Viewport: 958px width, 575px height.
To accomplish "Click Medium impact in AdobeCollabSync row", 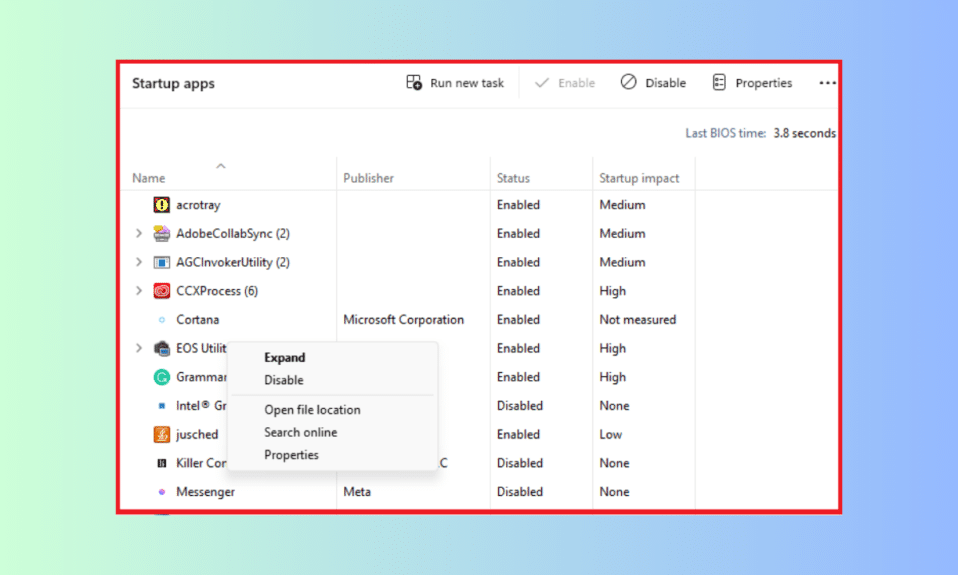I will pos(622,233).
